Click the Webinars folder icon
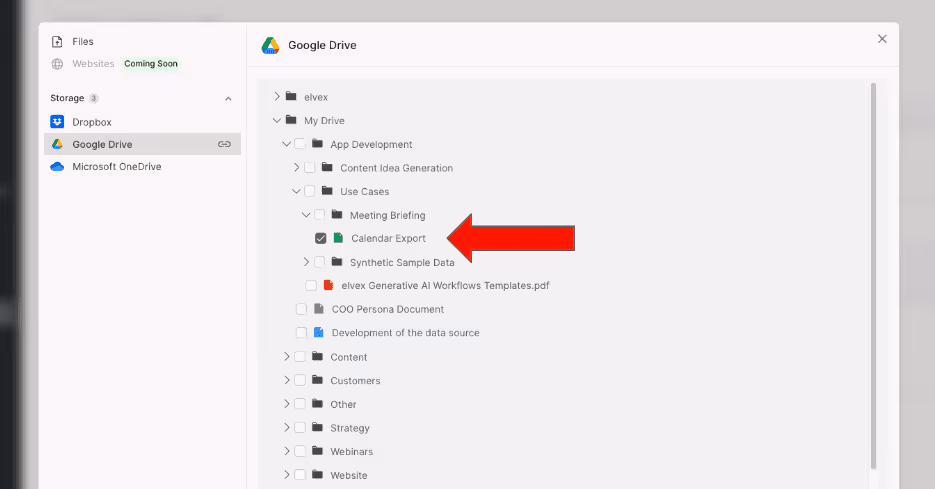 pyautogui.click(x=317, y=451)
